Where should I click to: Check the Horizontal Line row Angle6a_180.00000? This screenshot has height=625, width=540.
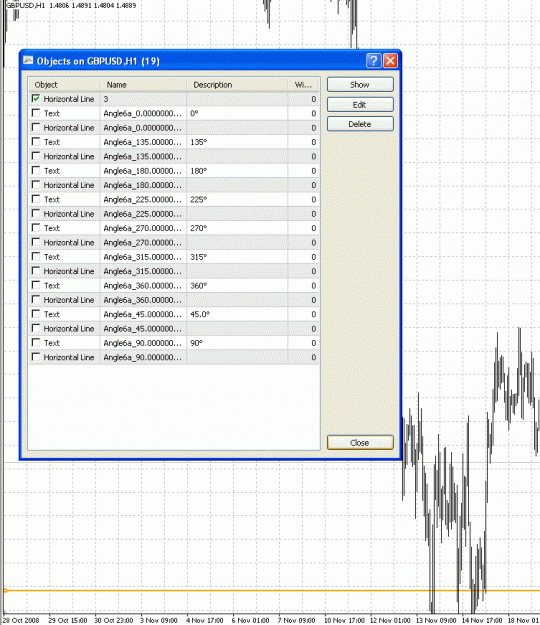pyautogui.click(x=36, y=185)
